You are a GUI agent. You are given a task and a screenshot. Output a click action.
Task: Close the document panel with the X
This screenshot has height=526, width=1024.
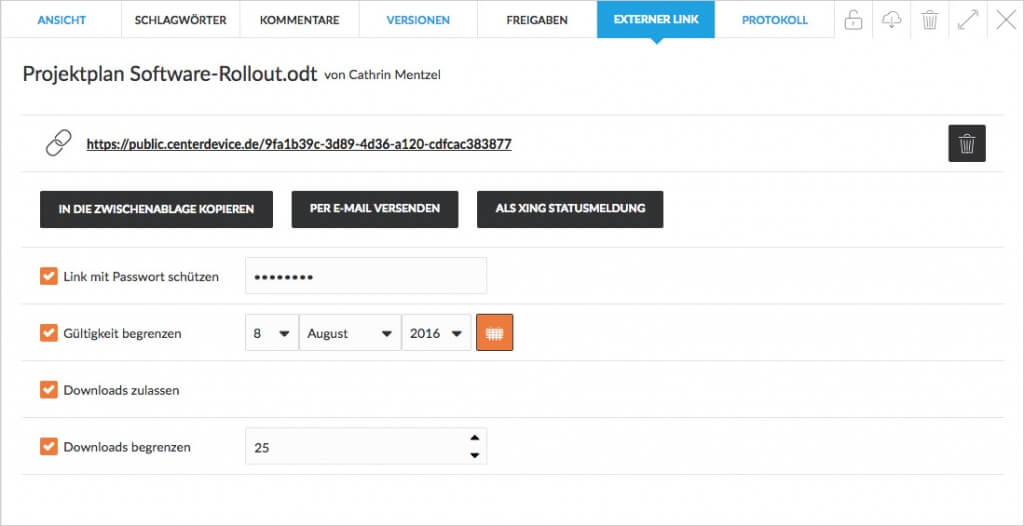point(1006,20)
